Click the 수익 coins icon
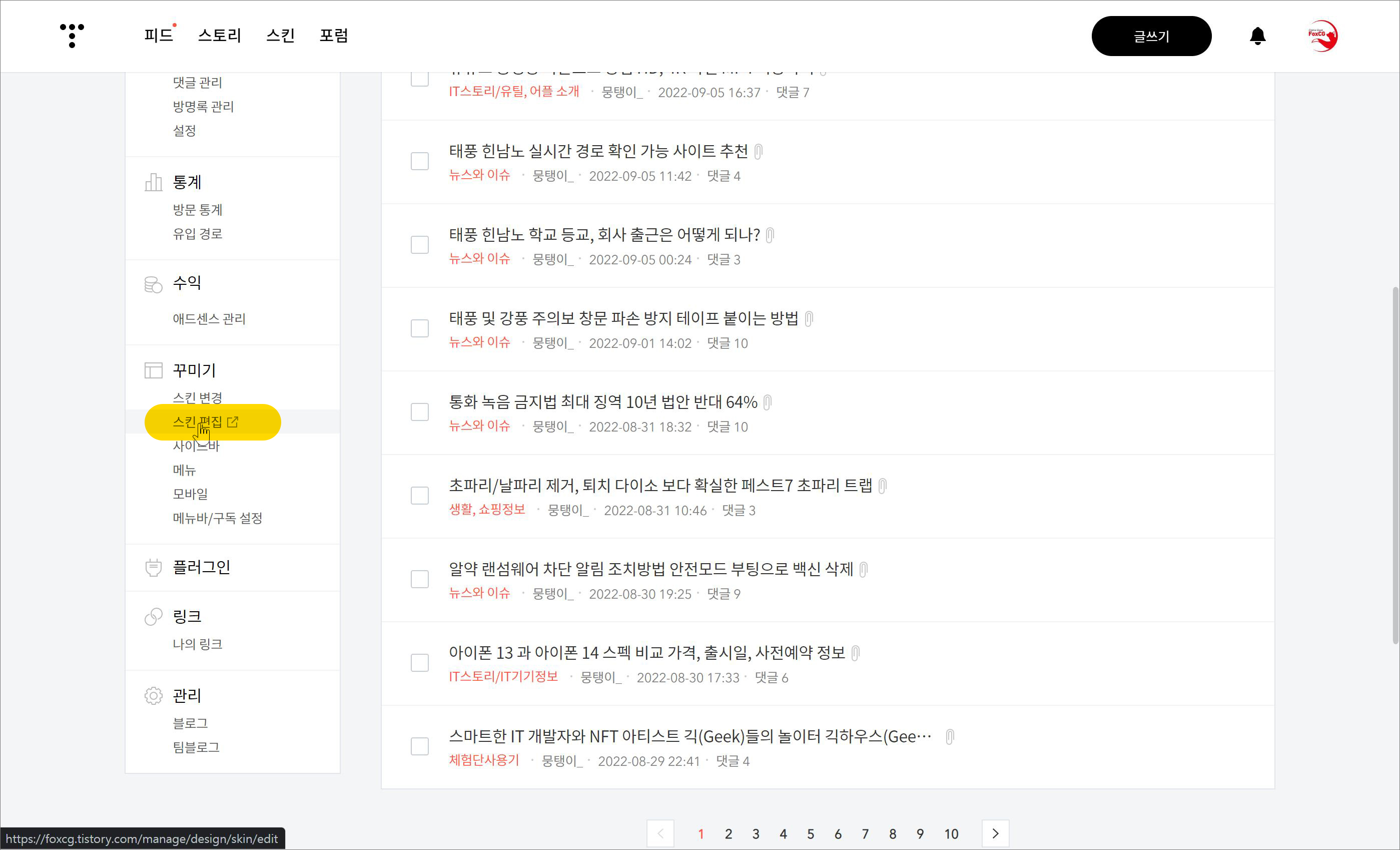This screenshot has height=850, width=1400. click(x=154, y=284)
